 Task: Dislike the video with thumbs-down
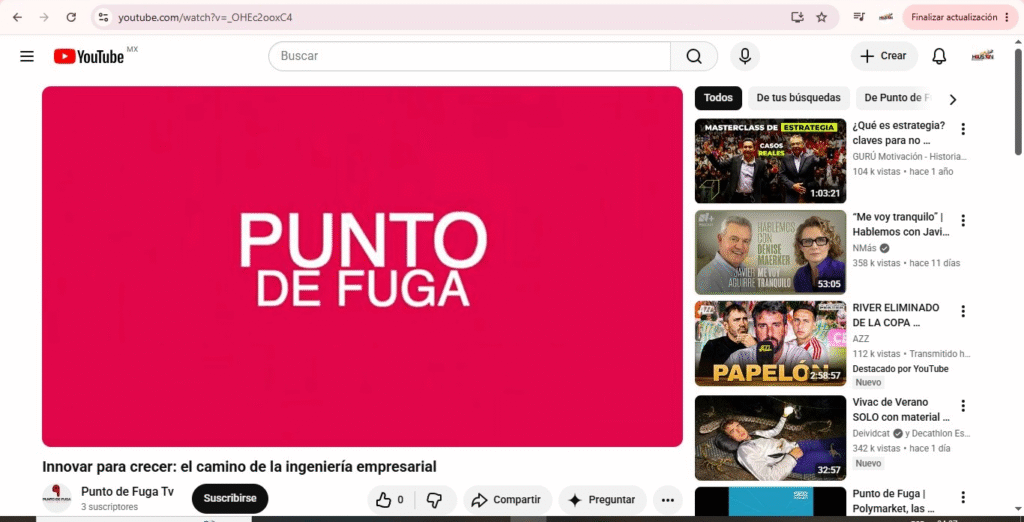(434, 500)
